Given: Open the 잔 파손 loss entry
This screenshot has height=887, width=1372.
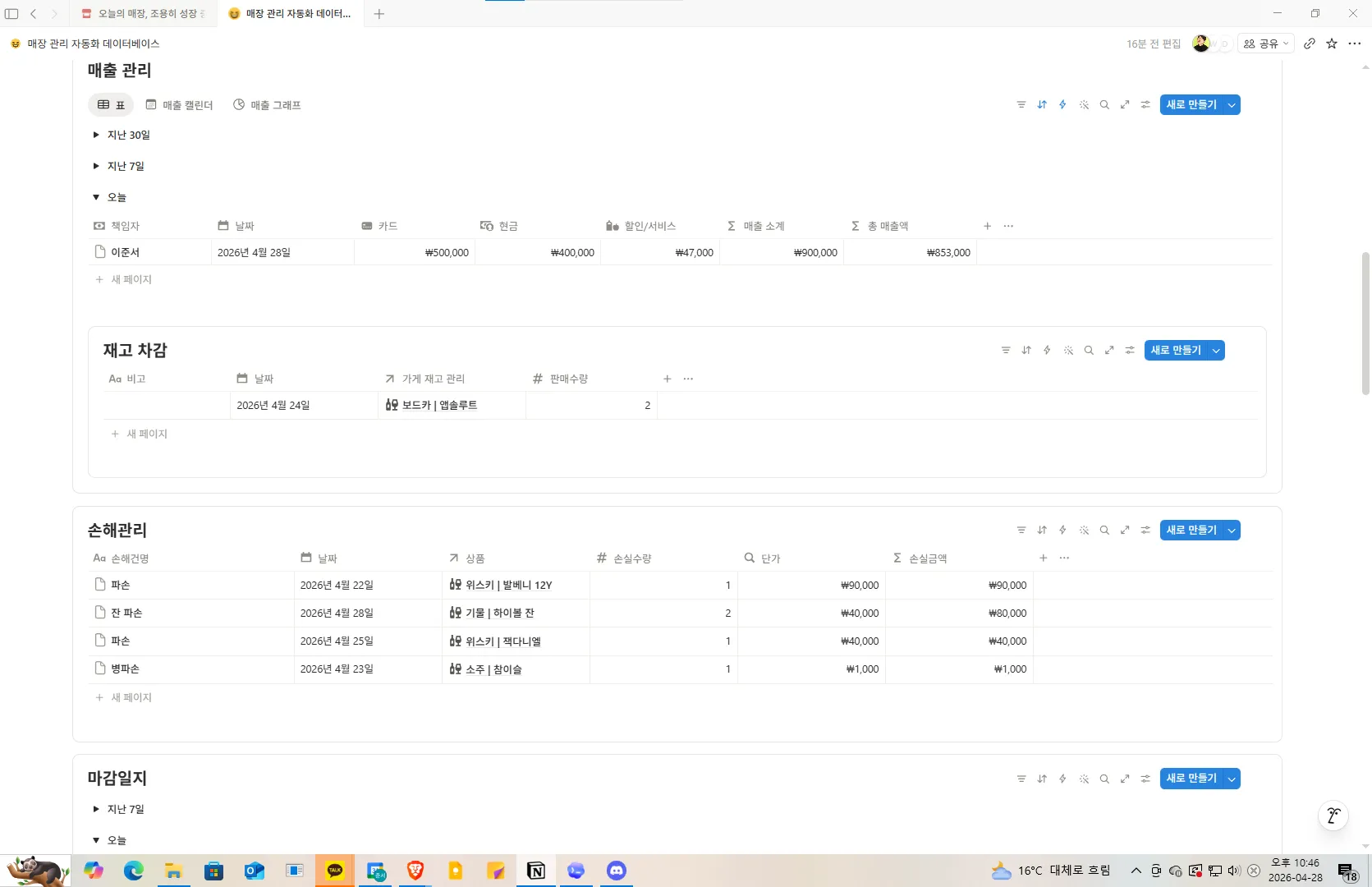Looking at the screenshot, I should [x=127, y=613].
